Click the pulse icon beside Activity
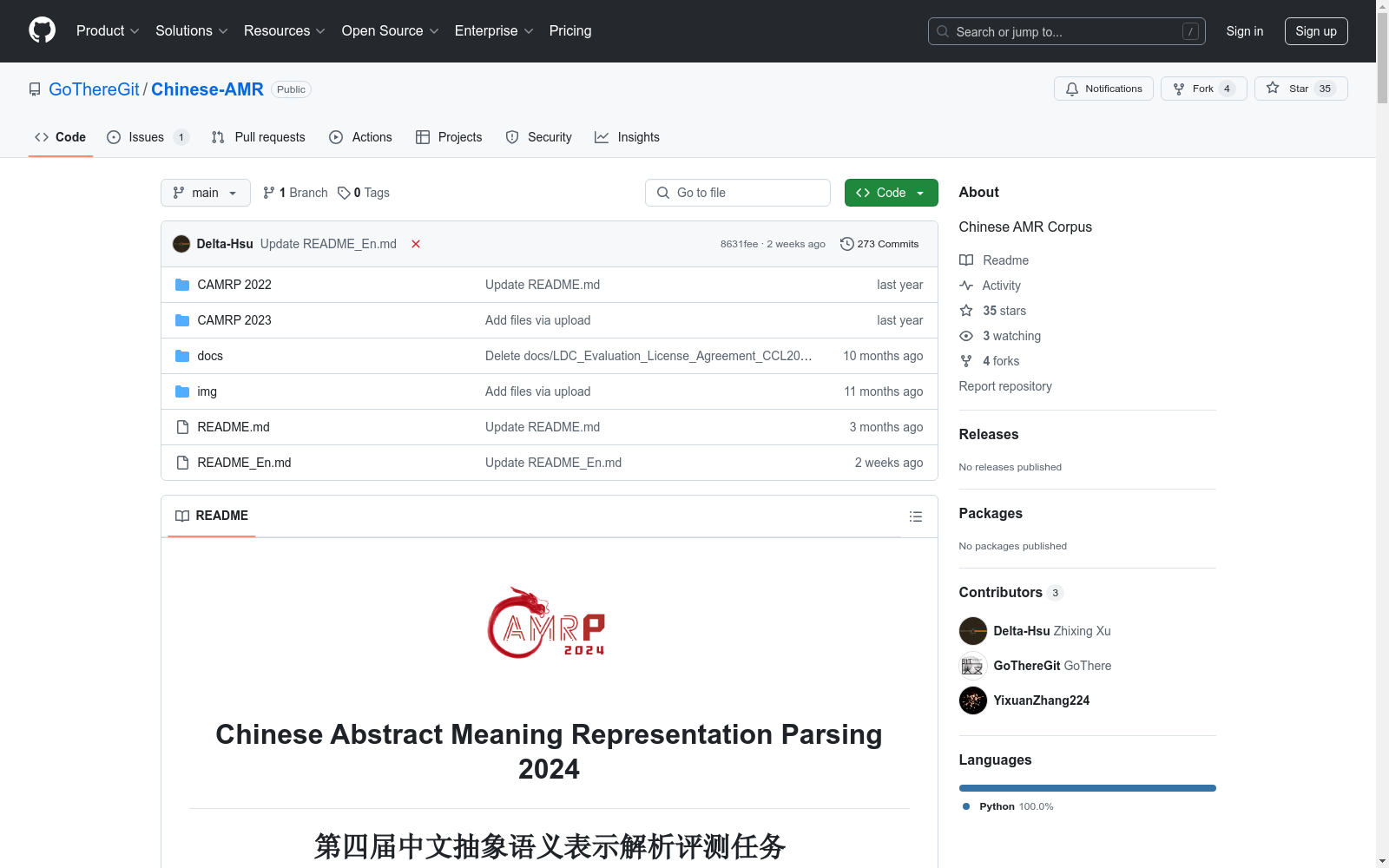This screenshot has height=868, width=1389. coord(966,286)
